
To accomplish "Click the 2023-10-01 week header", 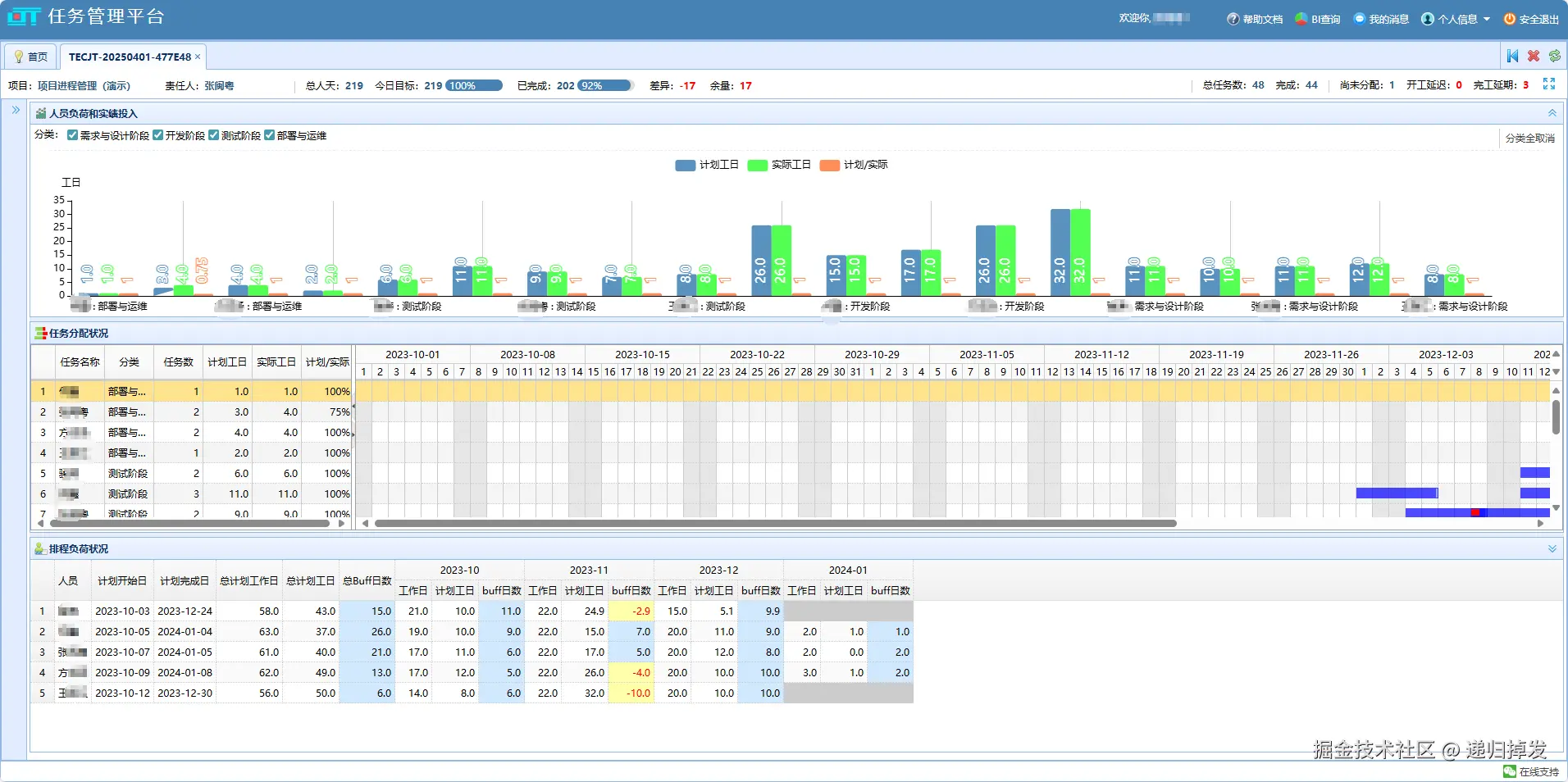I will coord(413,354).
